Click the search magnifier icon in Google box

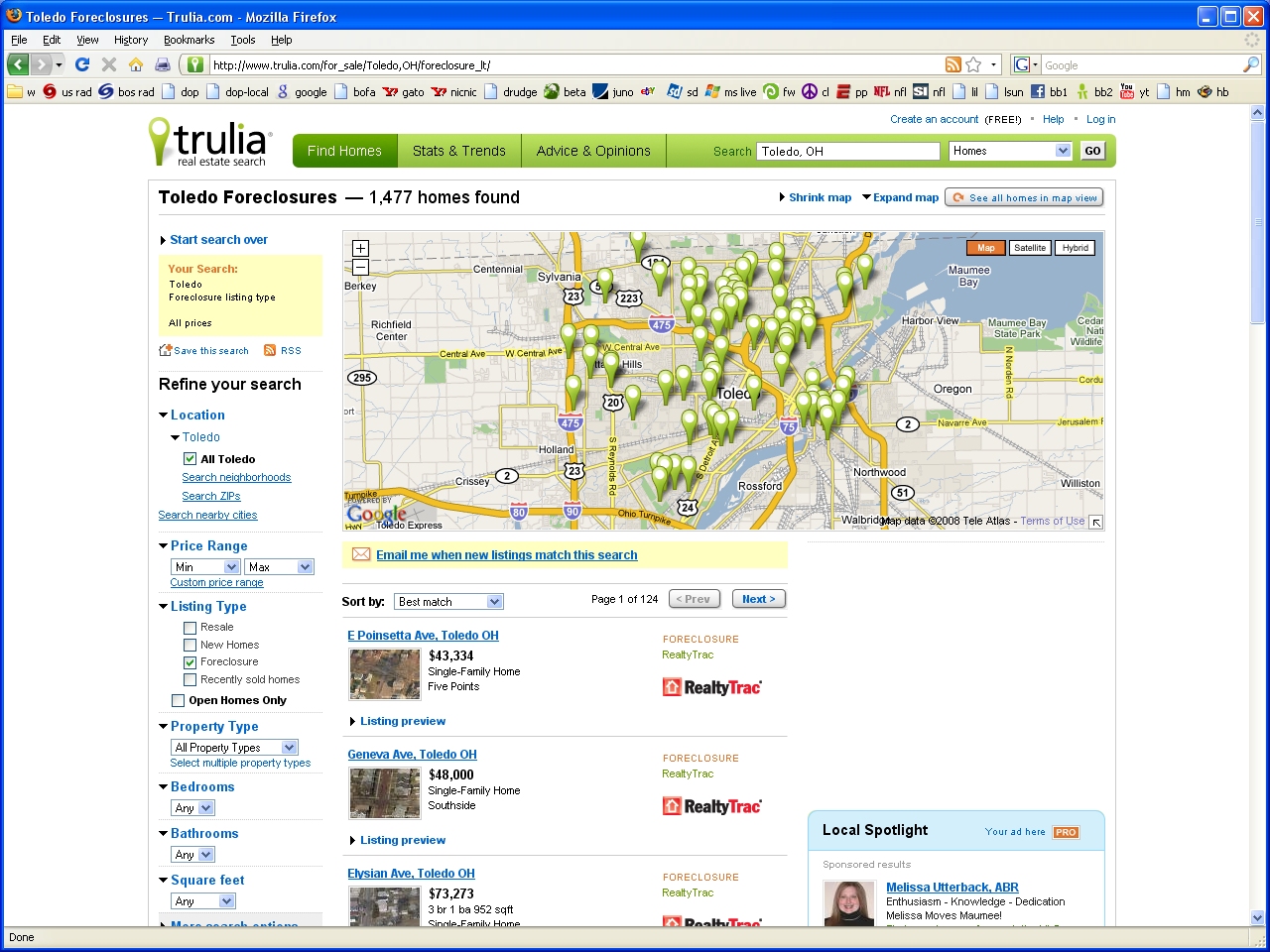1251,64
